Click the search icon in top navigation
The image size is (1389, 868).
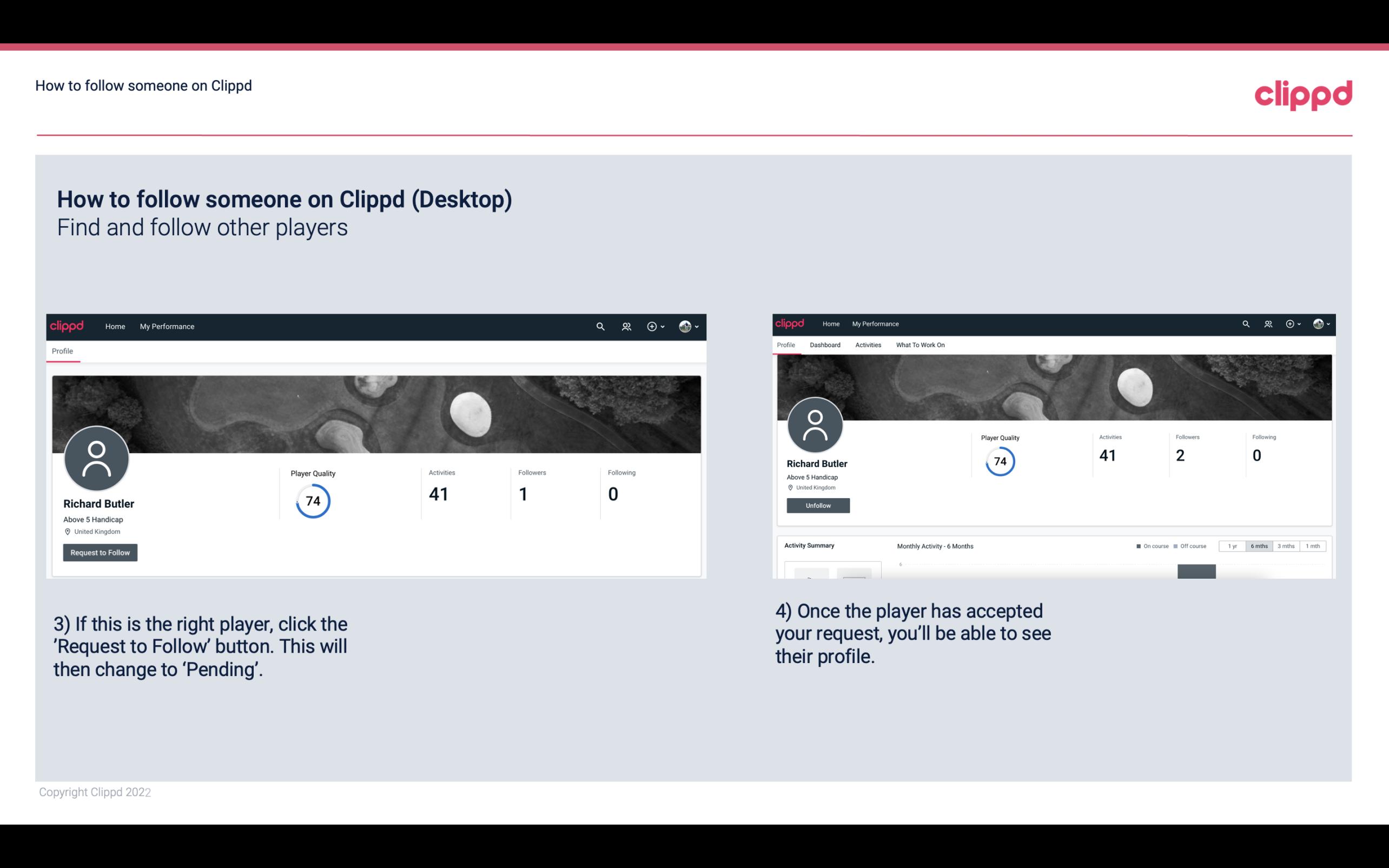click(600, 326)
